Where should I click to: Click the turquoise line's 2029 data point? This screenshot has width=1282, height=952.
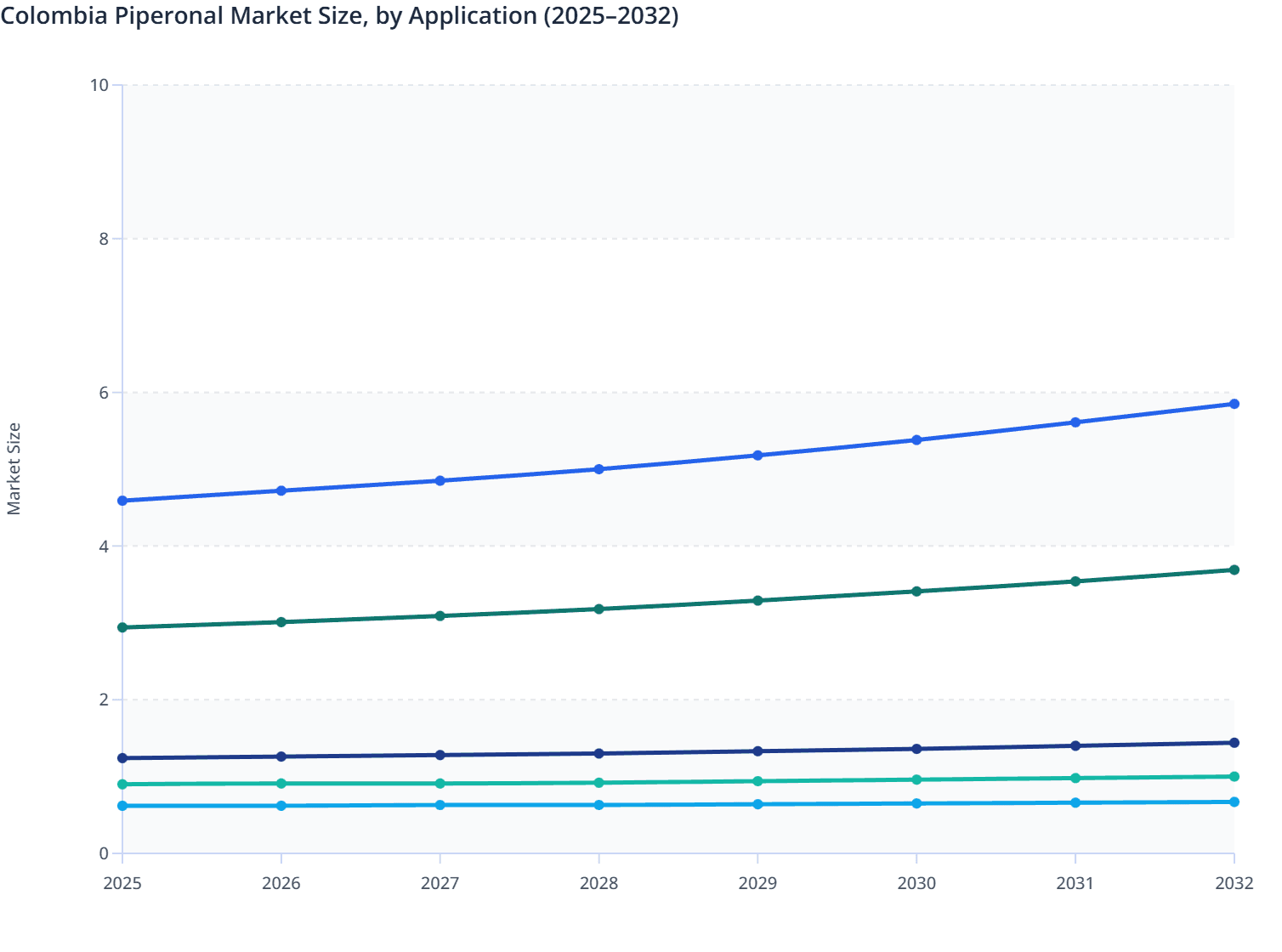pyautogui.click(x=757, y=781)
